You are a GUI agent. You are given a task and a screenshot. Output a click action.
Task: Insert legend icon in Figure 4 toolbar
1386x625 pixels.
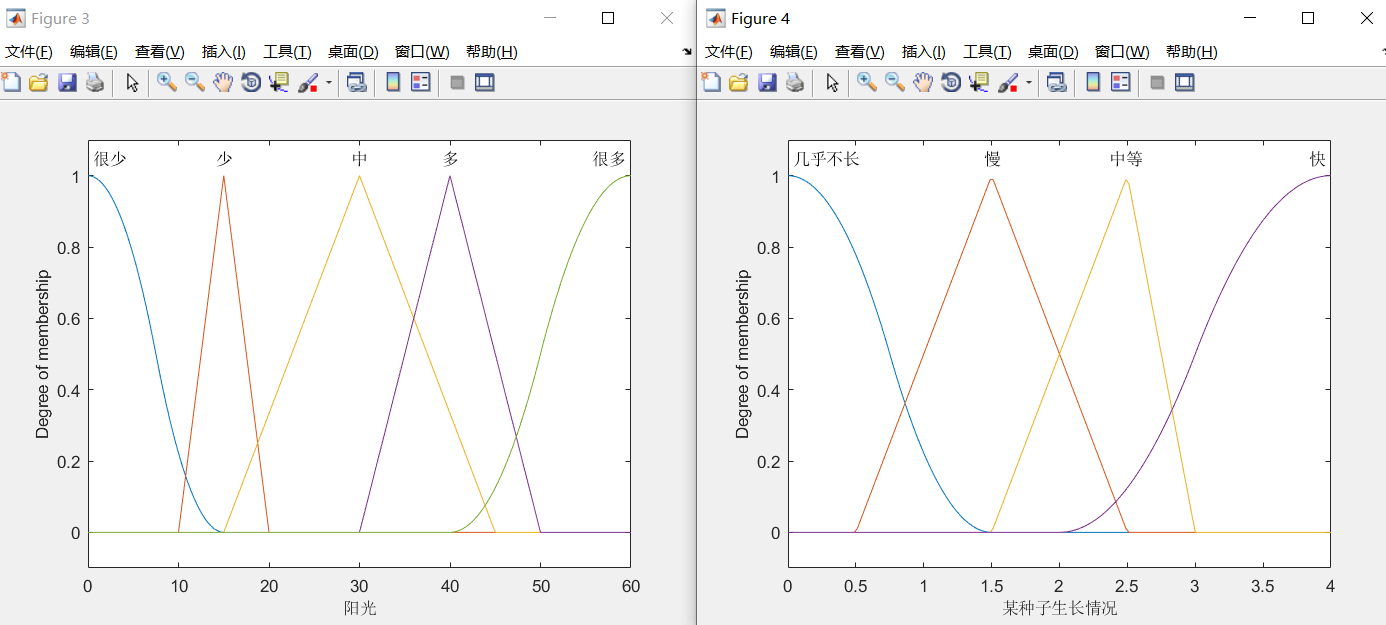(1121, 83)
